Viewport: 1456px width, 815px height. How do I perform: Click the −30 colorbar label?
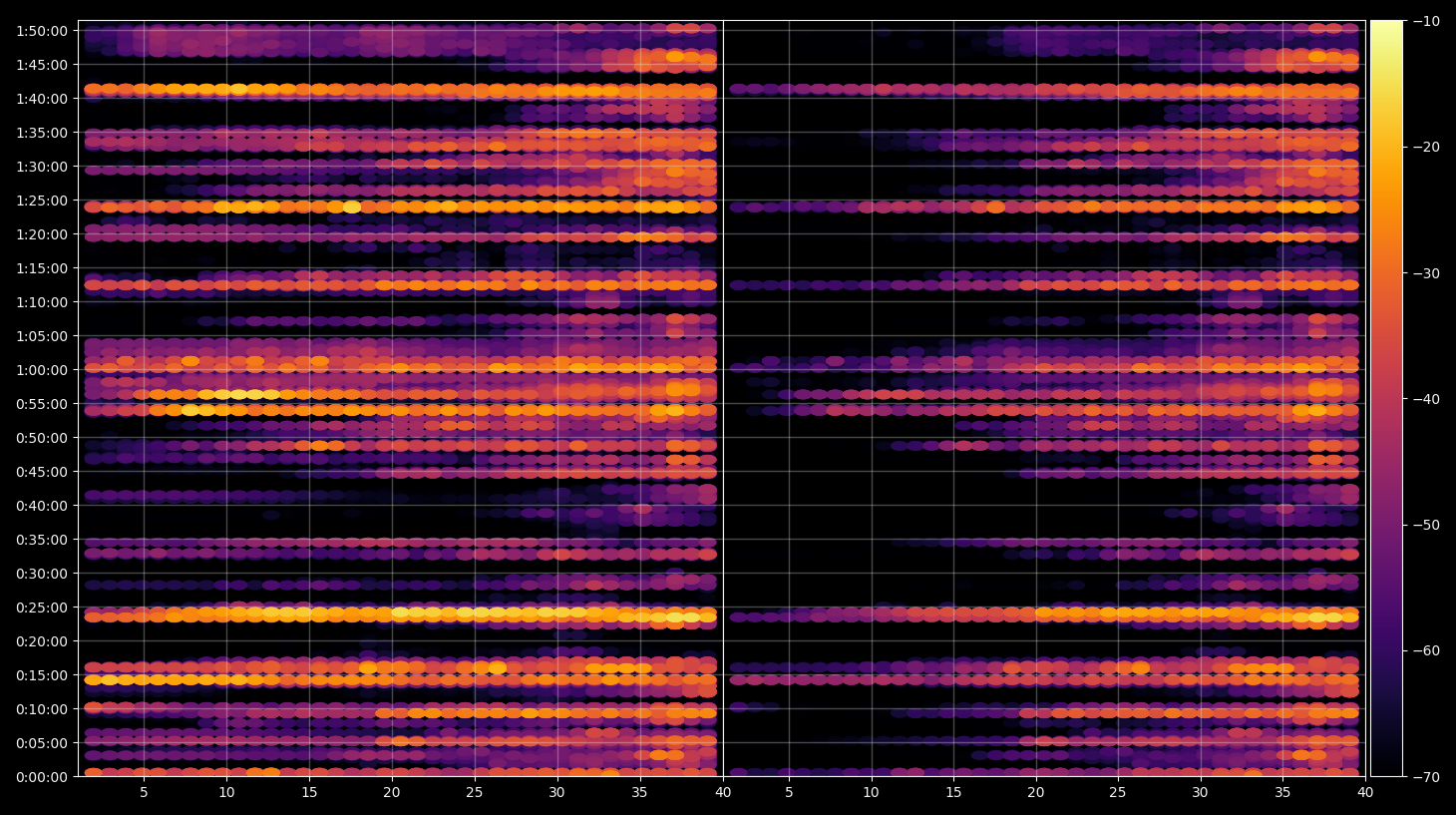click(1427, 273)
